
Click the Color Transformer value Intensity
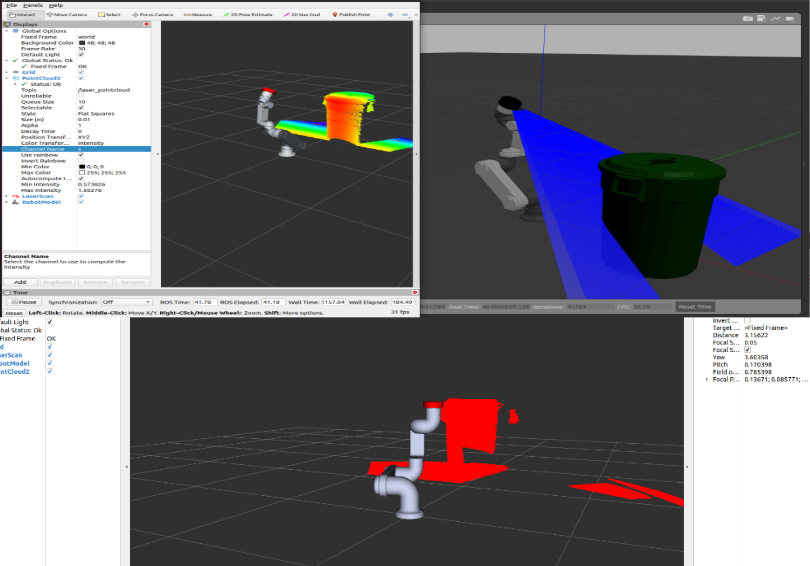91,143
